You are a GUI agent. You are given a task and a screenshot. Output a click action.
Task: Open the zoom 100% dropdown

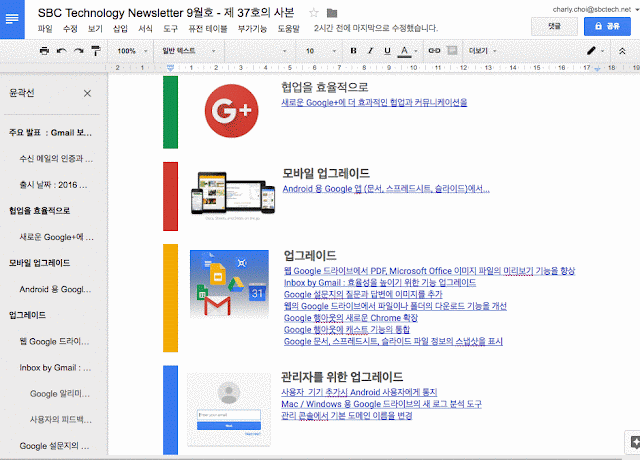(x=132, y=51)
